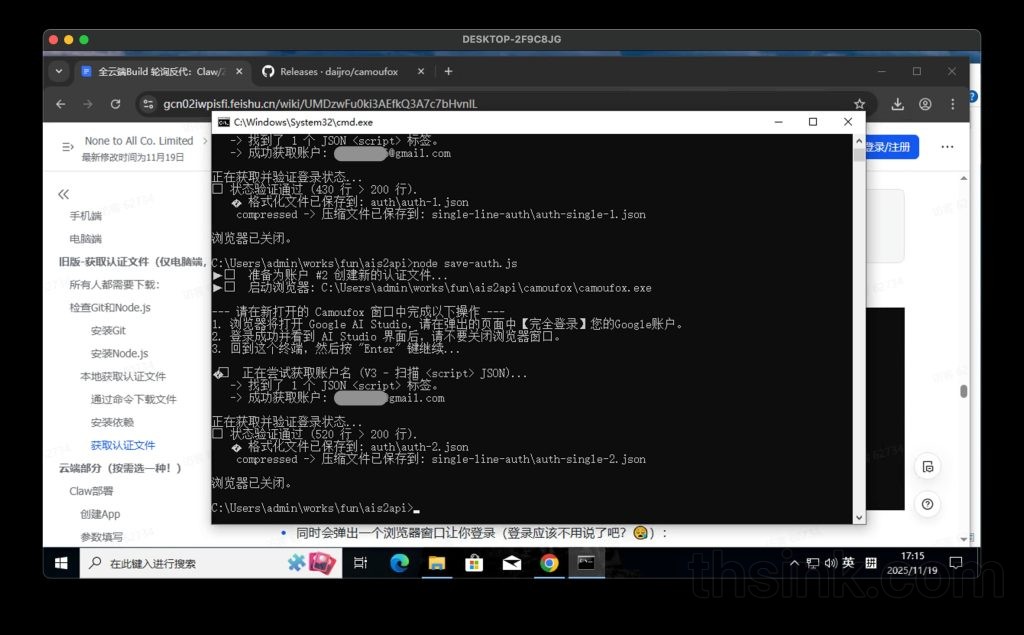Collapse the sidebar with double-chevron icon

point(64,194)
